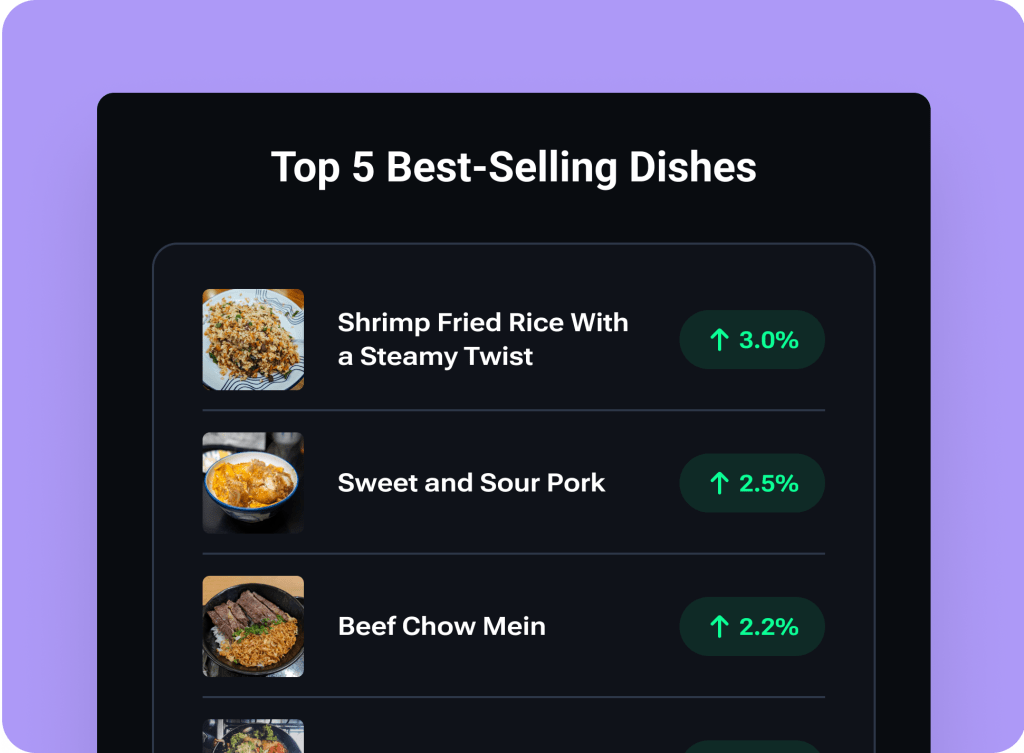Click the word "Top" in the heading
Viewport: 1024px width, 753px height.
[304, 167]
